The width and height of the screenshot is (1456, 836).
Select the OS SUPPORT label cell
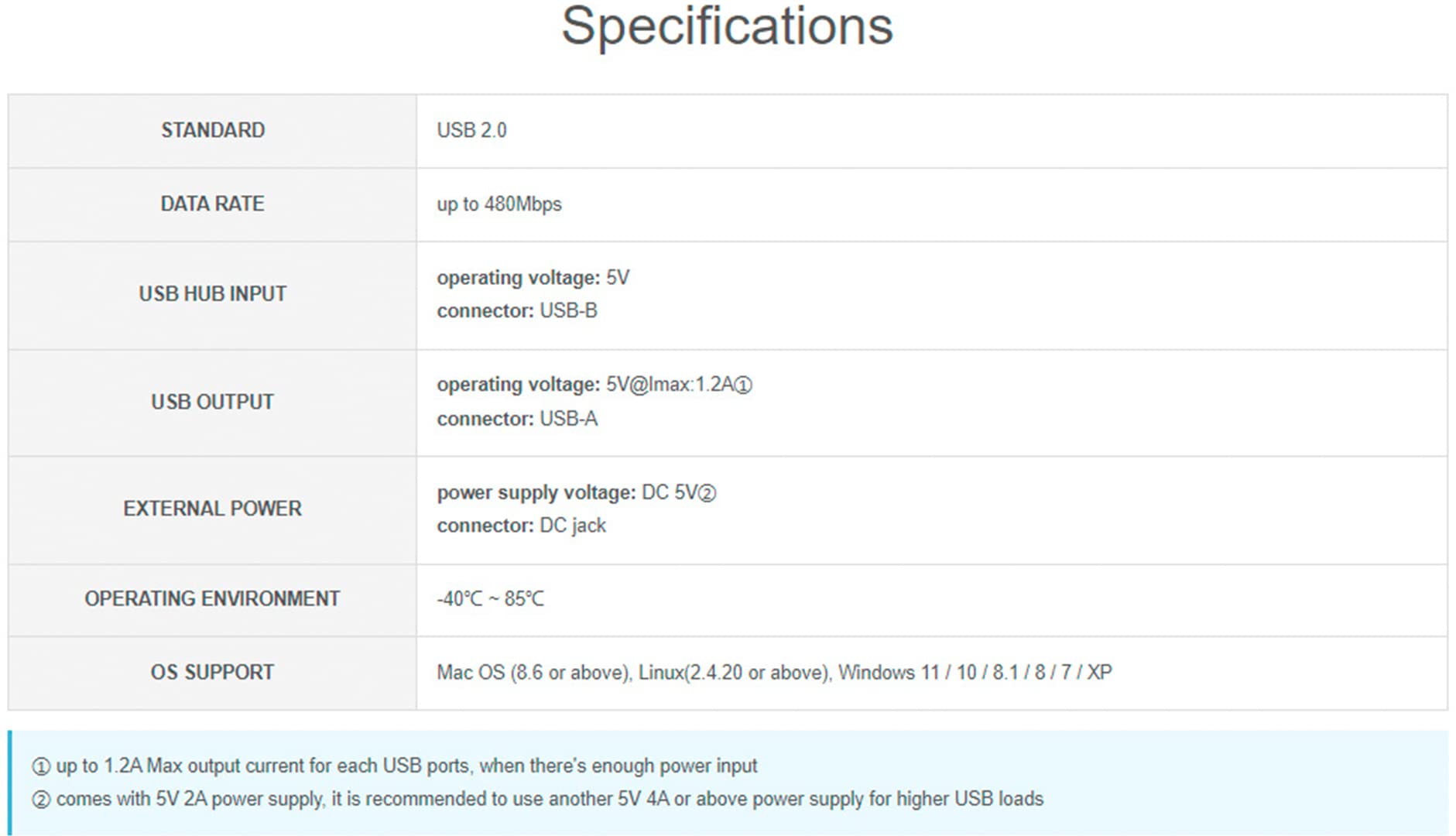pos(212,673)
